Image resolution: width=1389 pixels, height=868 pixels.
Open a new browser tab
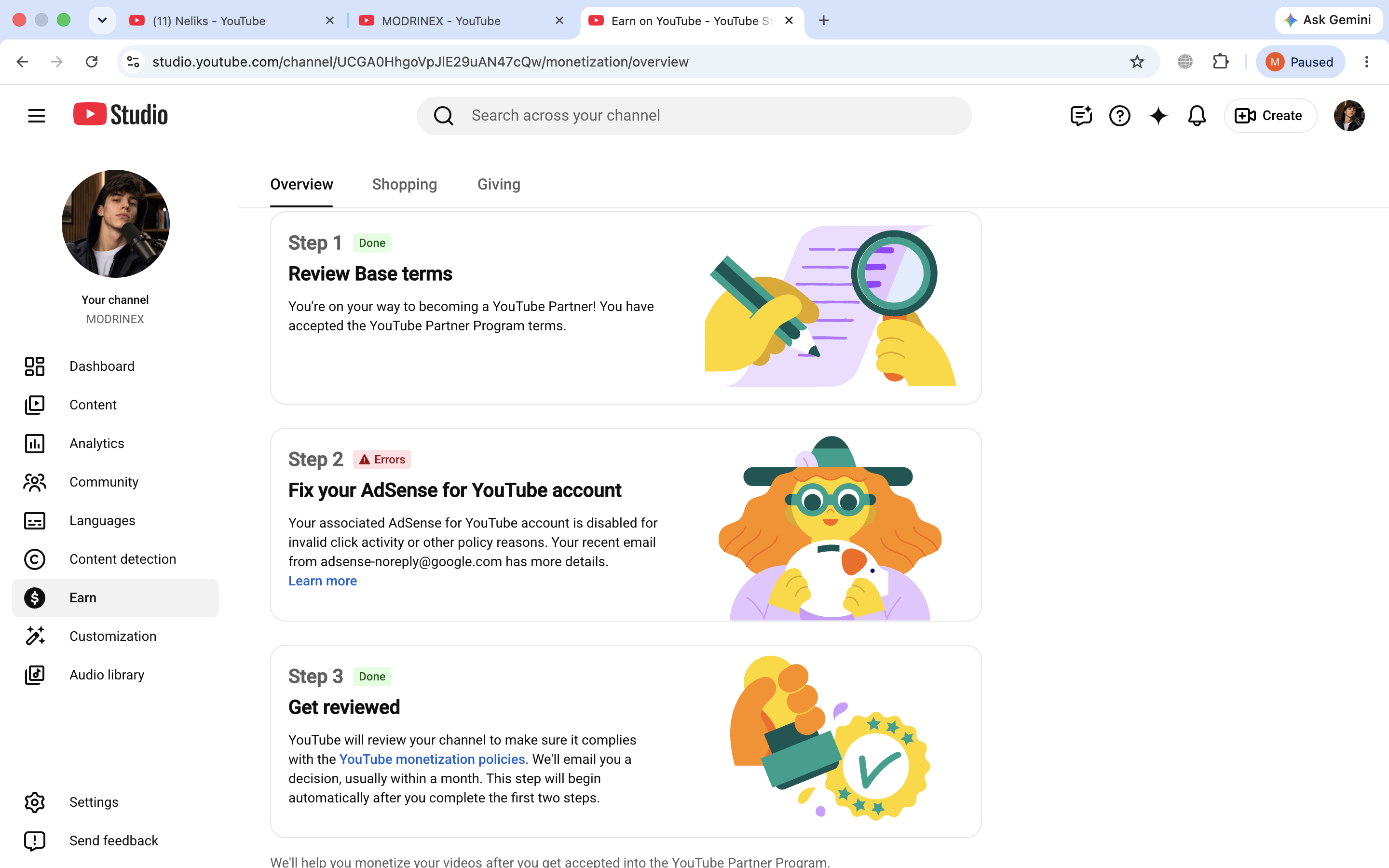coord(824,21)
